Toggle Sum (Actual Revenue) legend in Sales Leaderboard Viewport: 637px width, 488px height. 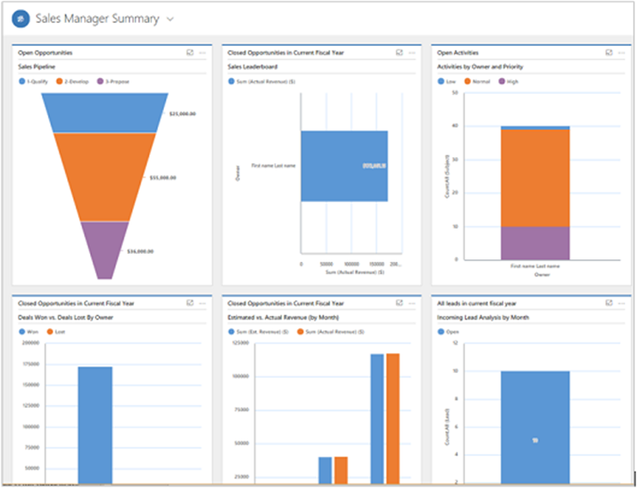[x=262, y=81]
